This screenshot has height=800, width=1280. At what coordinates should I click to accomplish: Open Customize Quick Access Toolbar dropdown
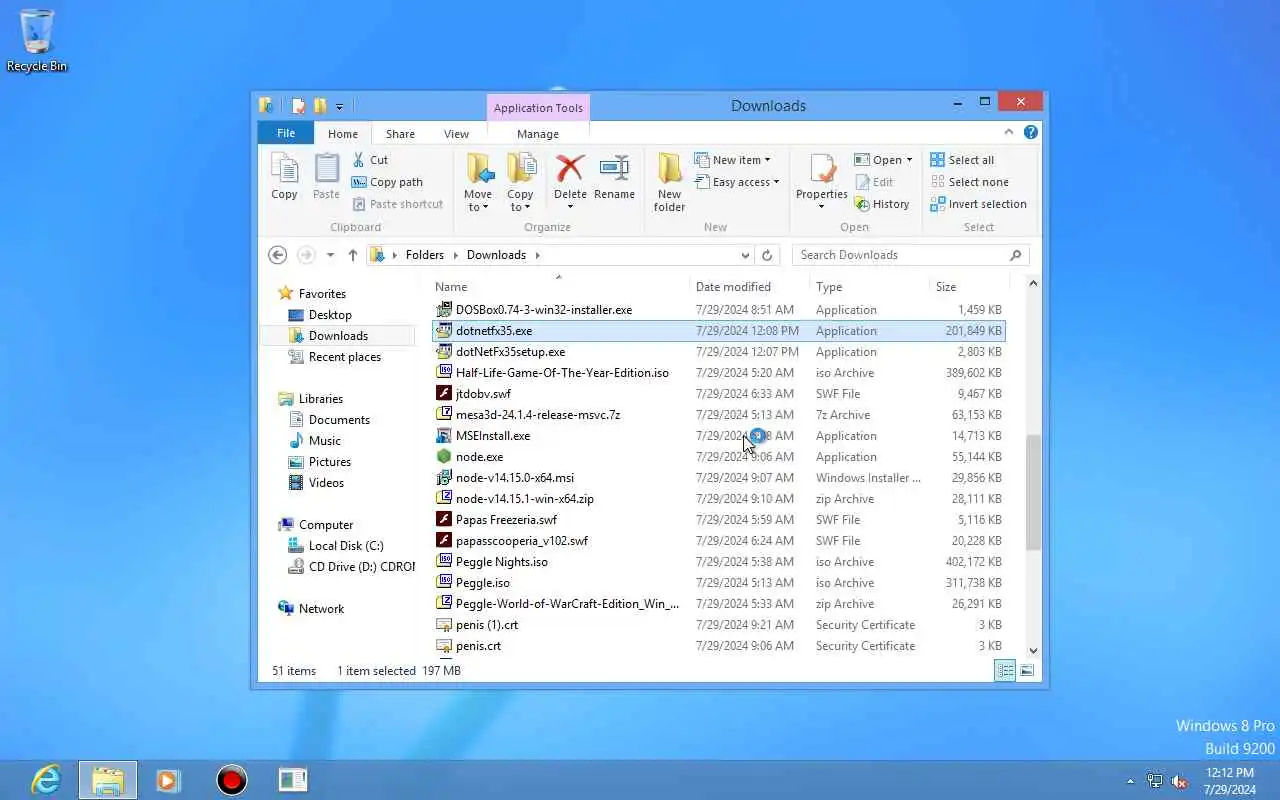point(340,106)
